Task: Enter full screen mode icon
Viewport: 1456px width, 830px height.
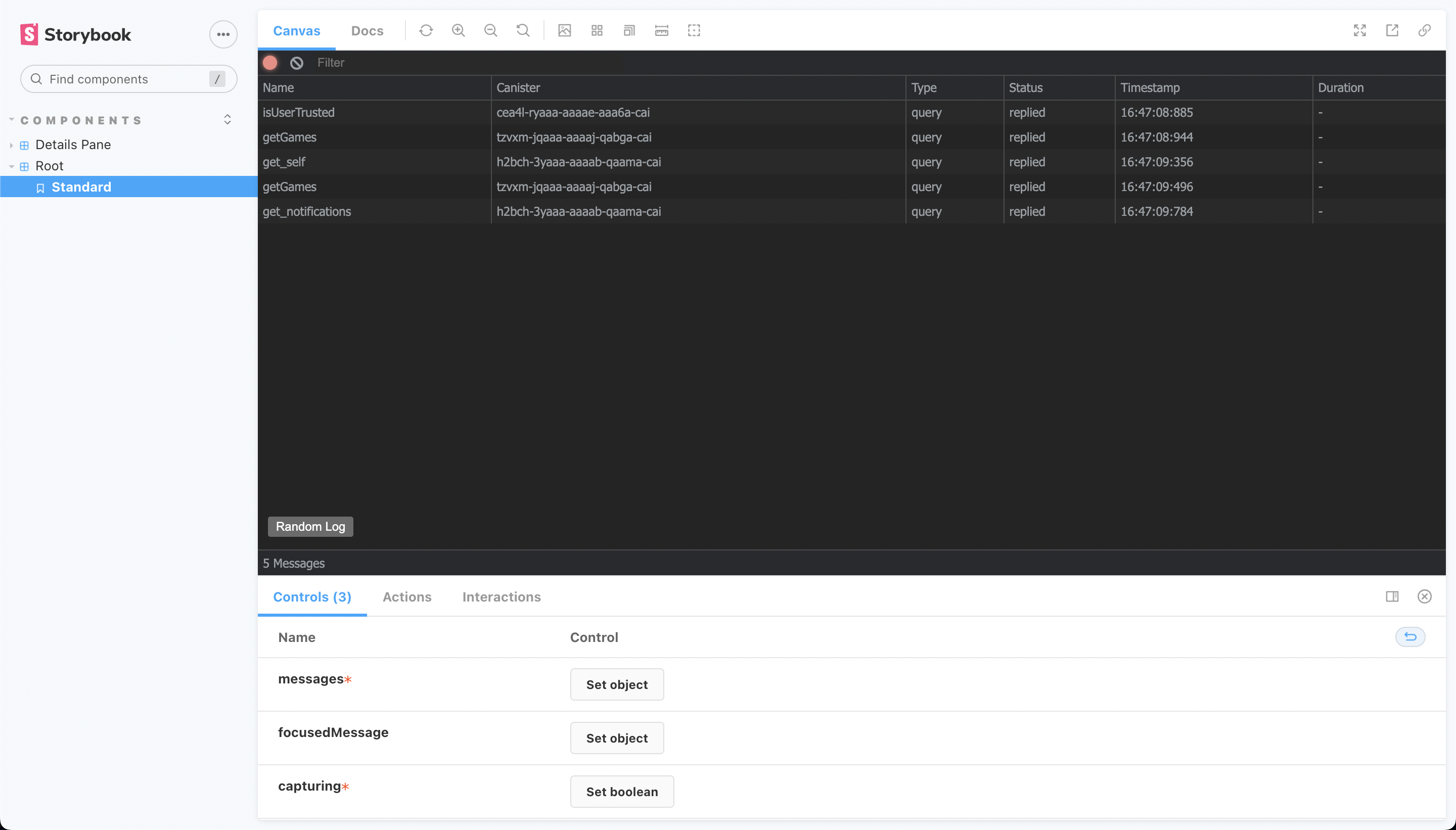Action: (x=1359, y=30)
